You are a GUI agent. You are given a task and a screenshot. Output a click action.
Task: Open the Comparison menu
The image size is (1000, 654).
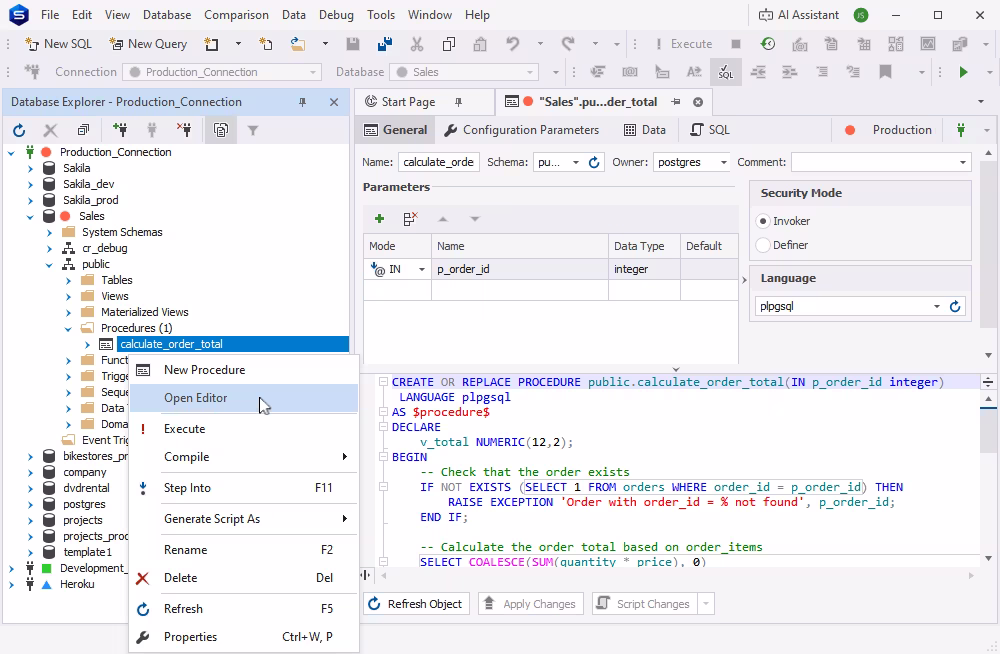(x=236, y=15)
